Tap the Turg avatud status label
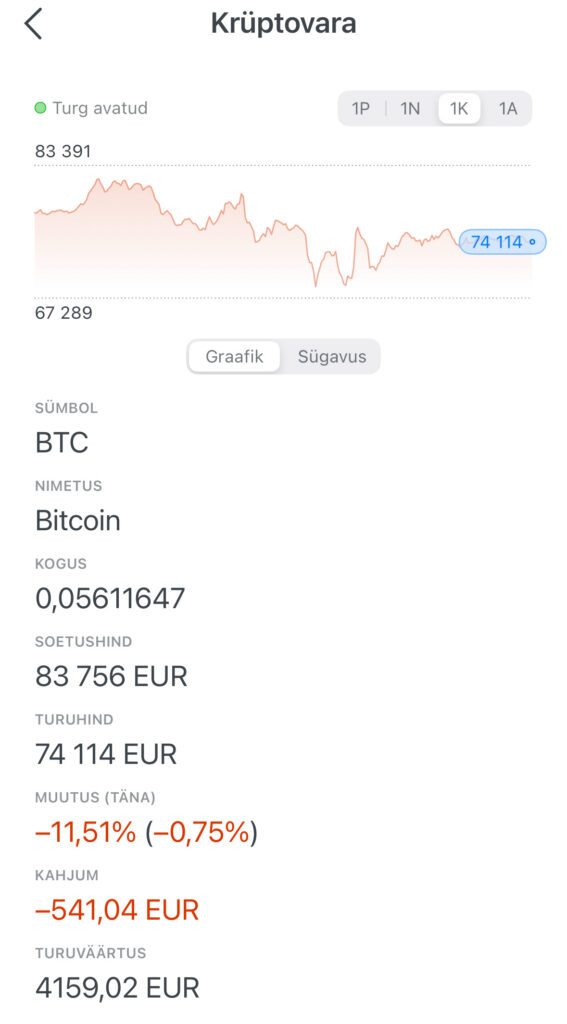Image resolution: width=567 pixels, height=1024 pixels. tap(100, 108)
